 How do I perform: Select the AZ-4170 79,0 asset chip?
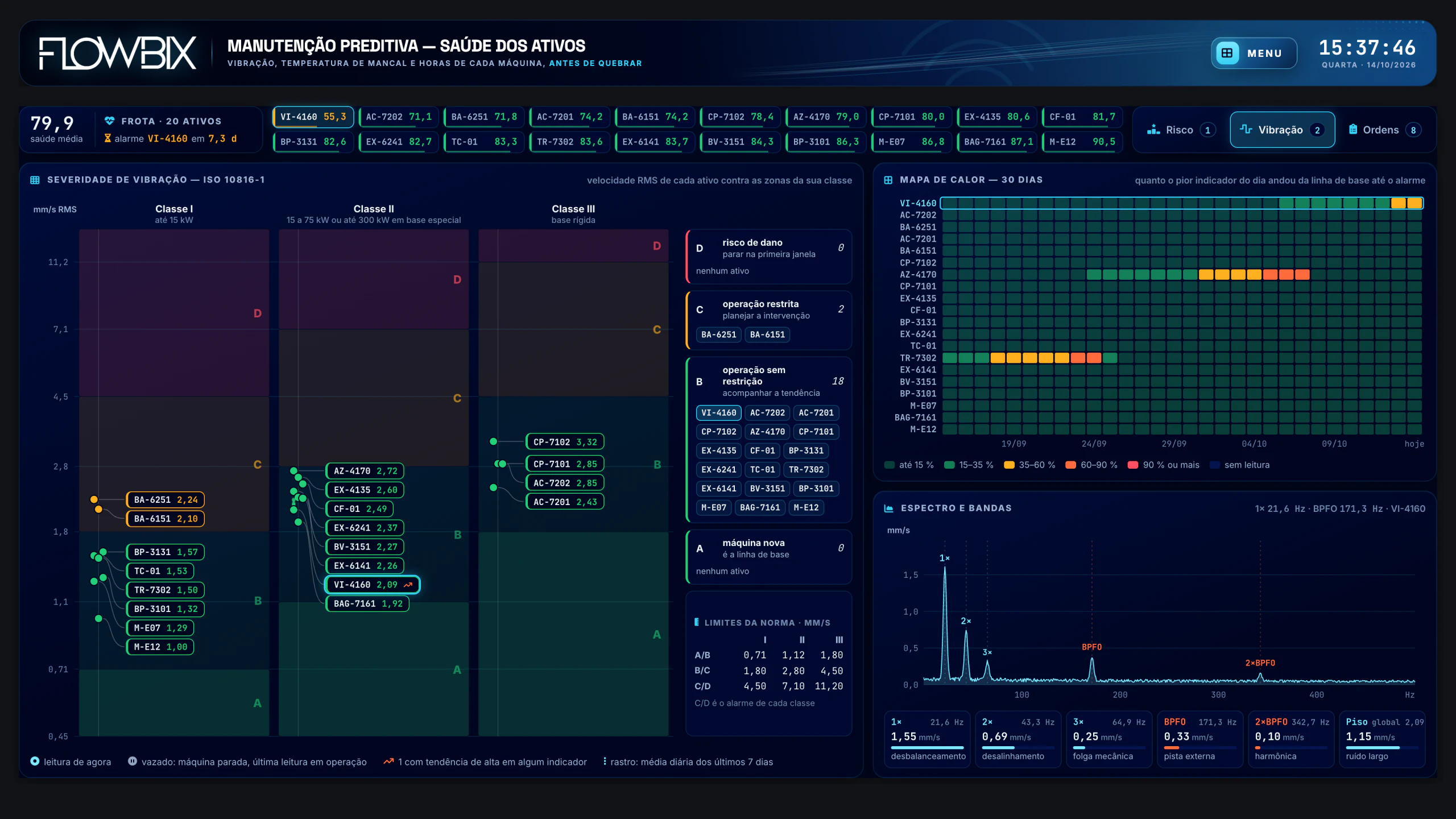tap(826, 117)
